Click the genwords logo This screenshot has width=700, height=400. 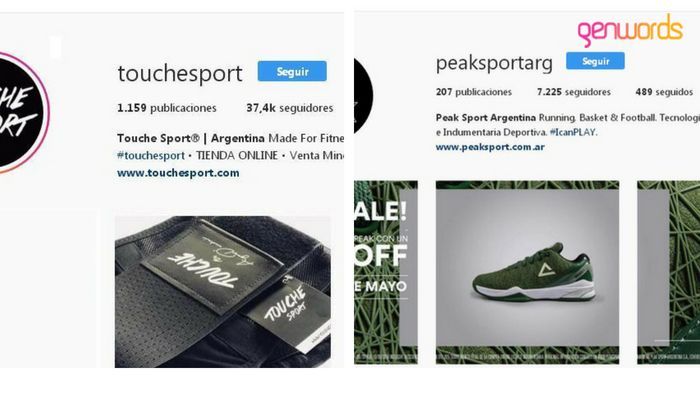point(630,29)
